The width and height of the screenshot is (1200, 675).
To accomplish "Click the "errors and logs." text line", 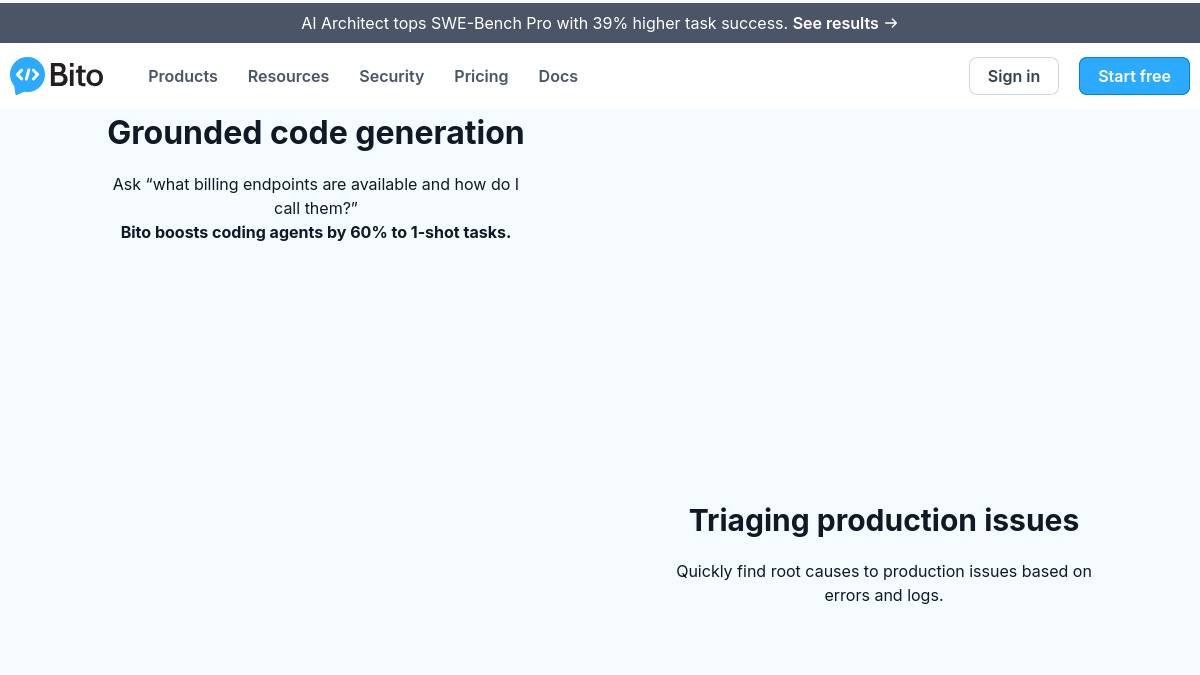I will 883,595.
